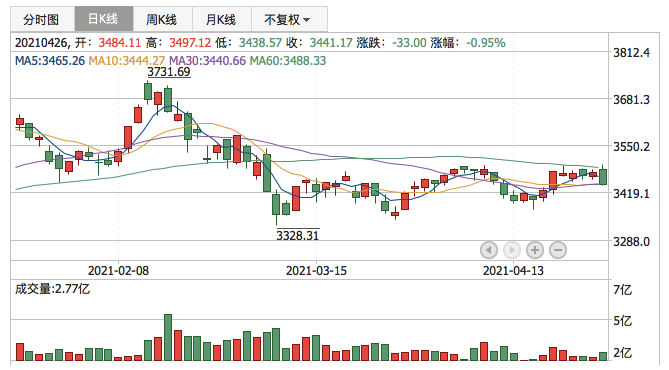Expand the 不复权 dropdown
Image resolution: width=669 pixels, height=370 pixels.
(x=289, y=20)
